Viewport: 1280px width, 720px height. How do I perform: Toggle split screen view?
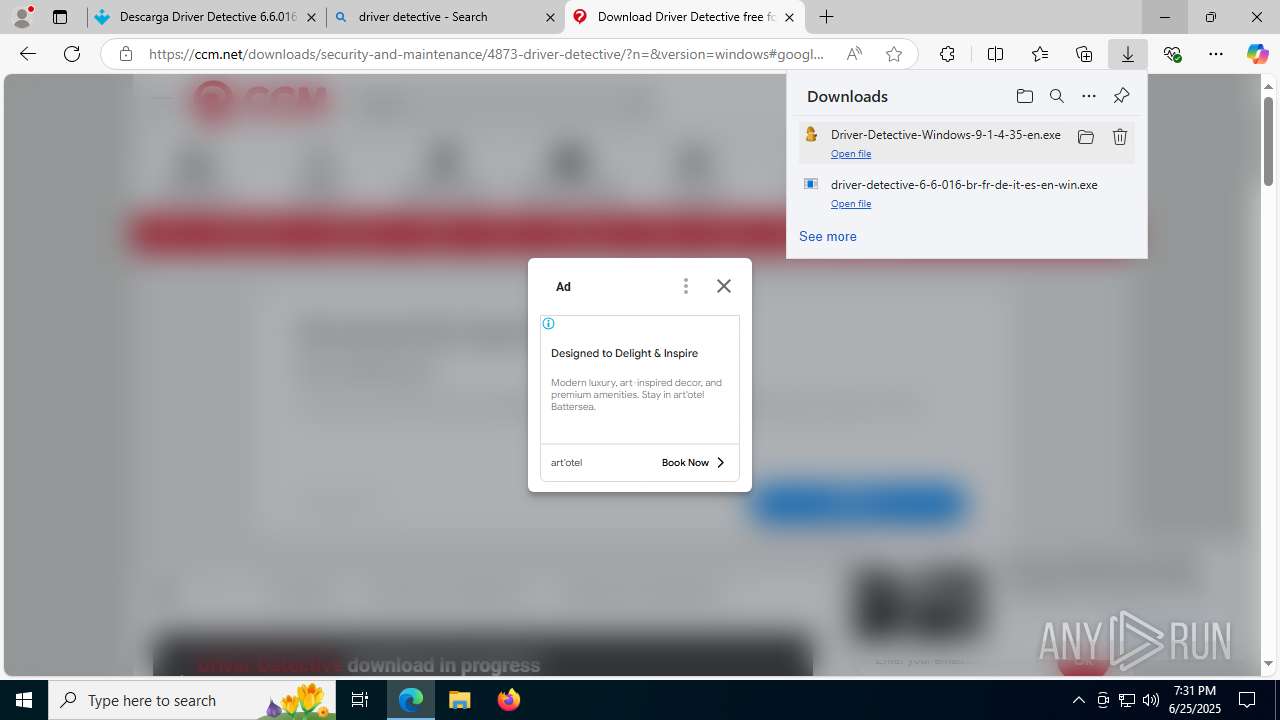(x=995, y=54)
